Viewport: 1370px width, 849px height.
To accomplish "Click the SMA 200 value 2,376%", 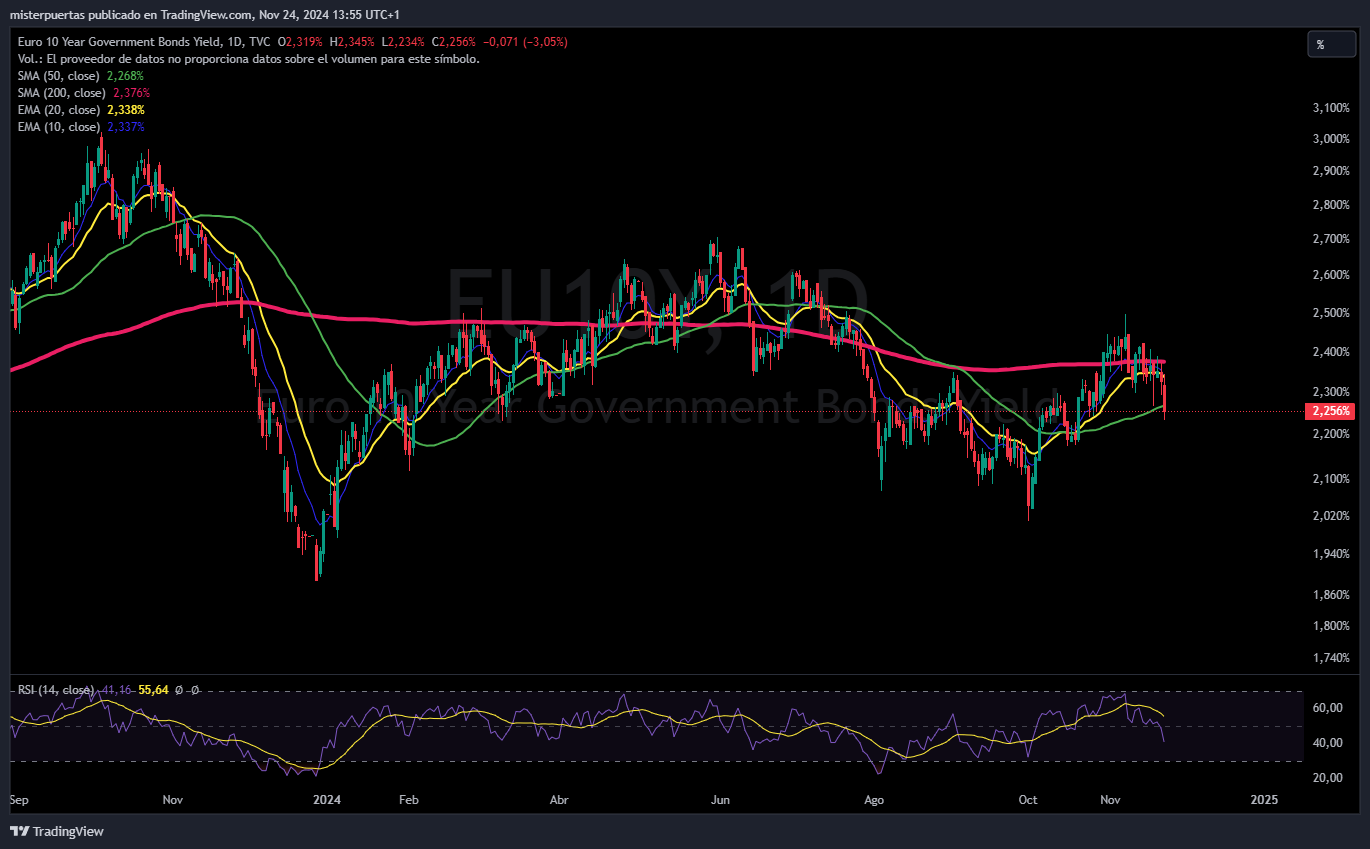I will [x=131, y=92].
